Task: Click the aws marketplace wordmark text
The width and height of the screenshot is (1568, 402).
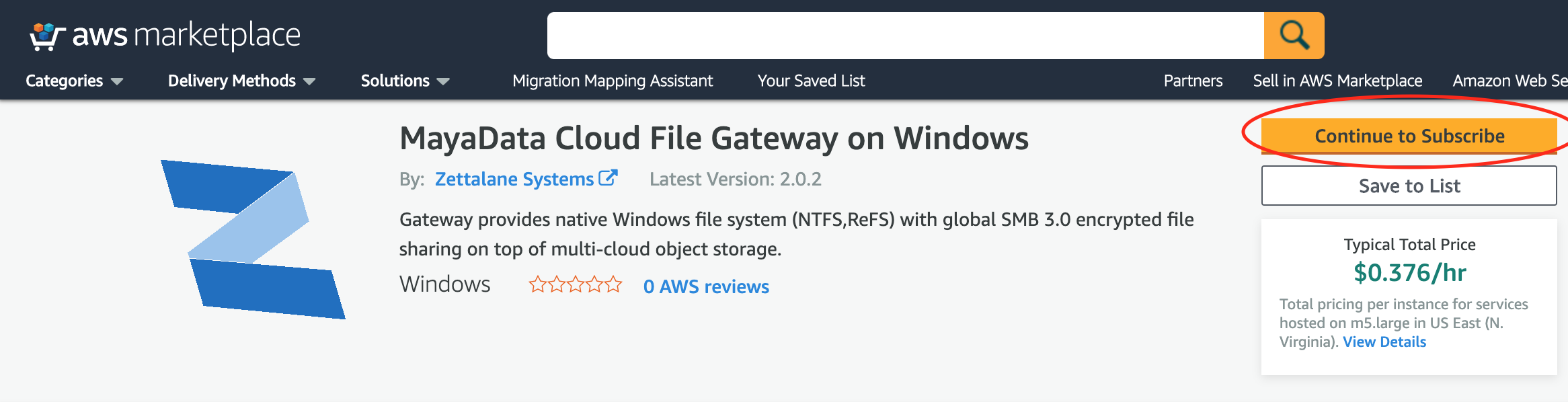Action: coord(186,35)
